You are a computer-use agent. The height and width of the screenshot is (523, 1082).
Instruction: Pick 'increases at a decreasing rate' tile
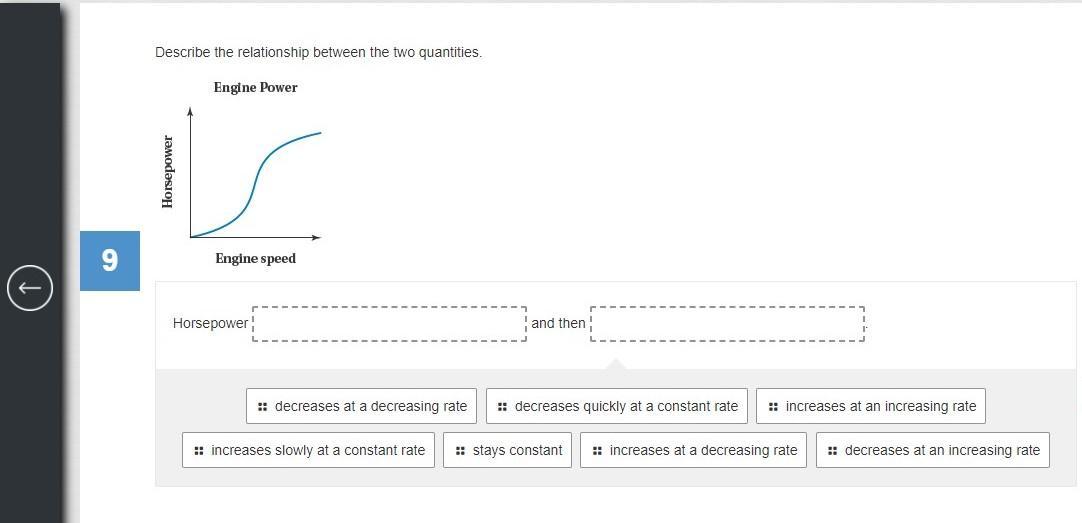click(693, 450)
